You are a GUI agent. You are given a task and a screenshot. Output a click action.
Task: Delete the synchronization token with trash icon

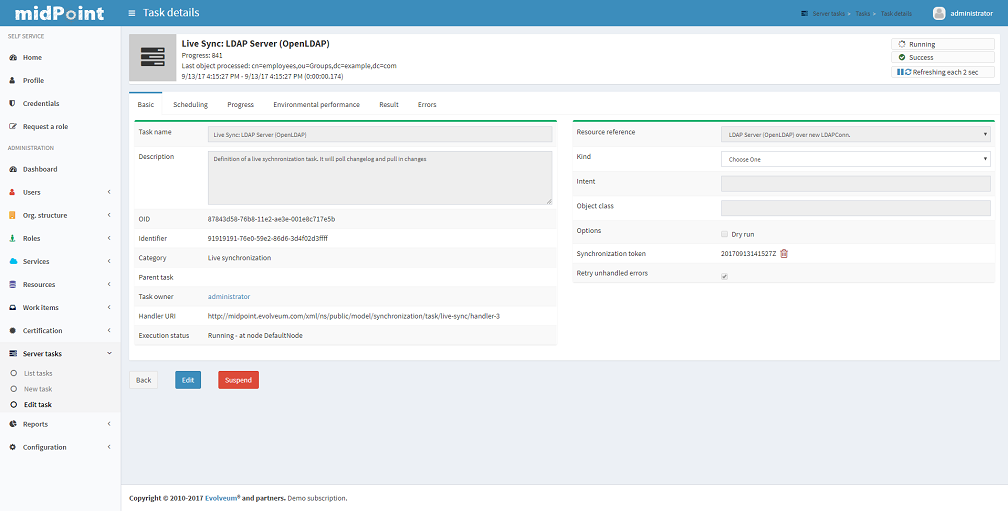tap(784, 253)
